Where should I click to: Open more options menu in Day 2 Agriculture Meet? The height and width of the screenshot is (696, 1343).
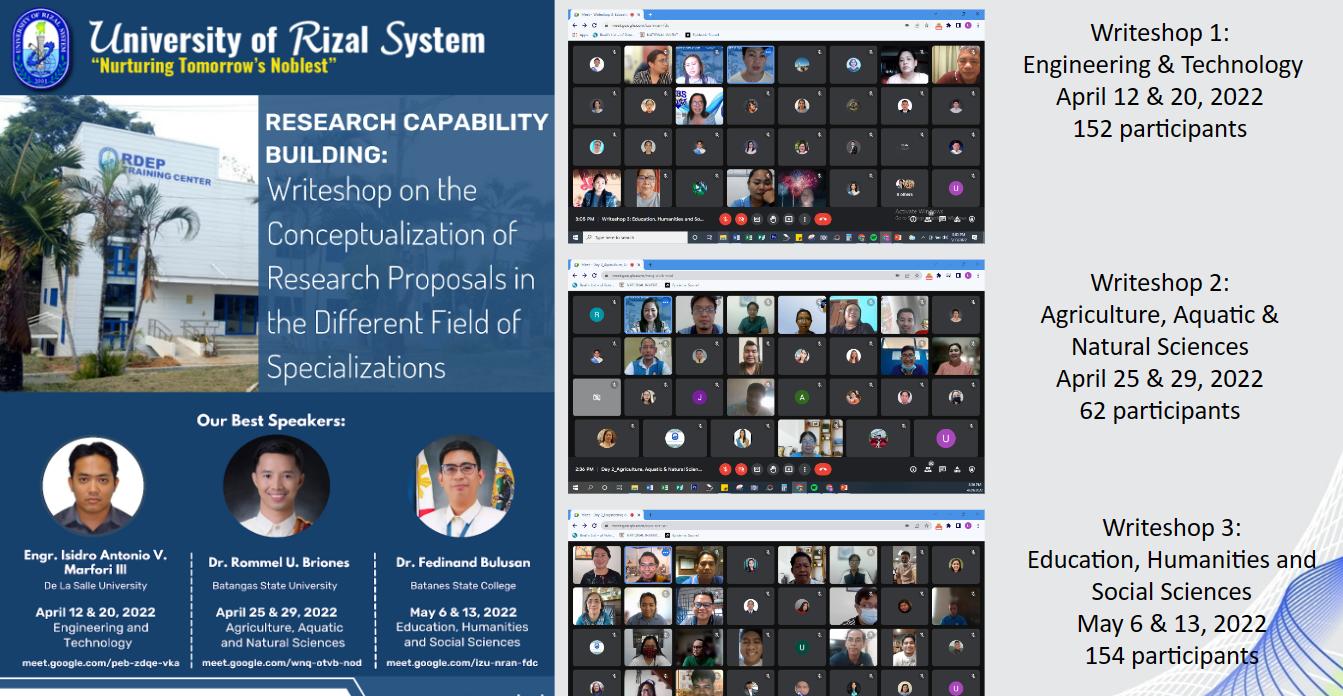click(805, 469)
